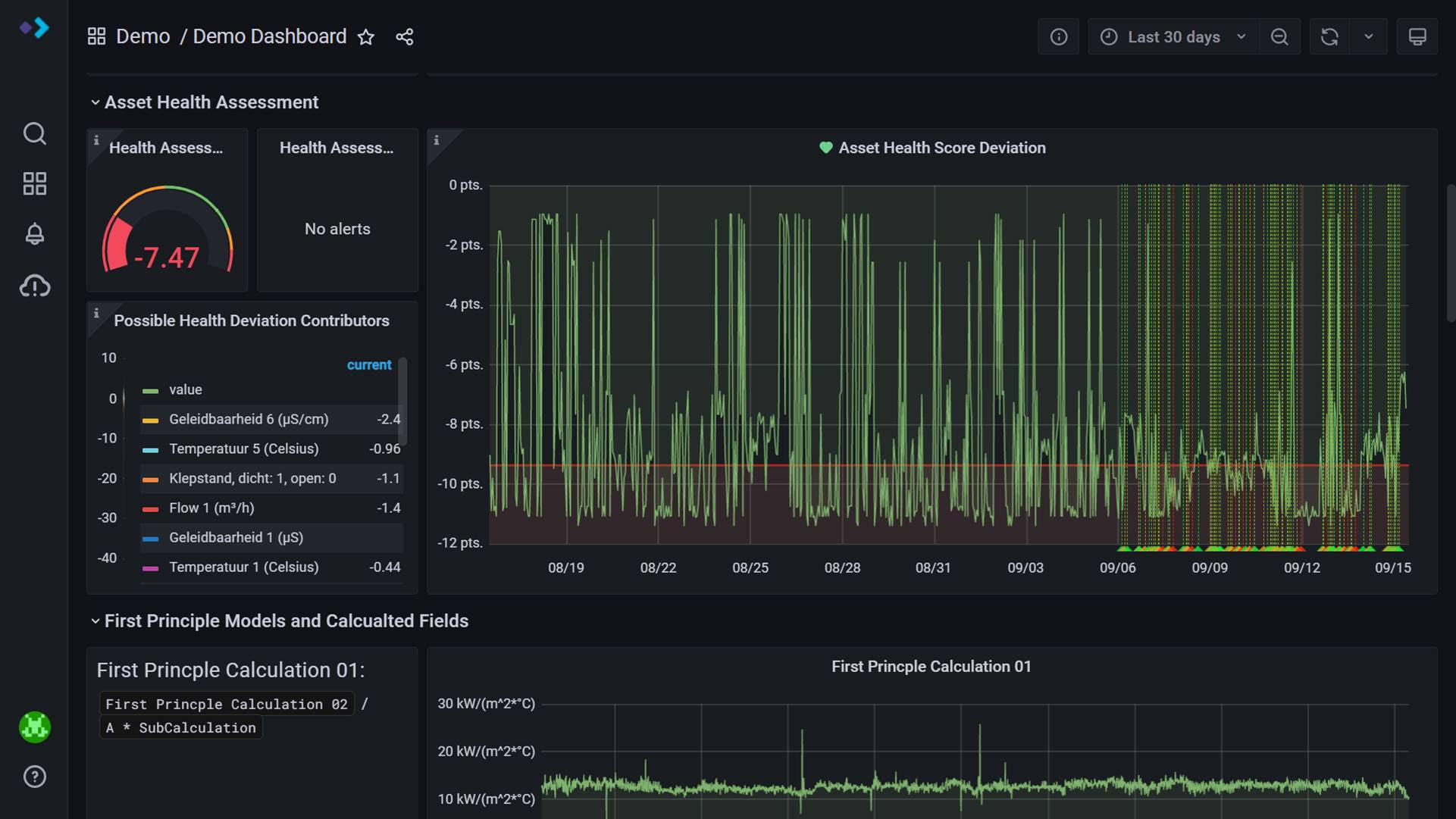Open dashboards grid icon in sidebar

click(34, 183)
